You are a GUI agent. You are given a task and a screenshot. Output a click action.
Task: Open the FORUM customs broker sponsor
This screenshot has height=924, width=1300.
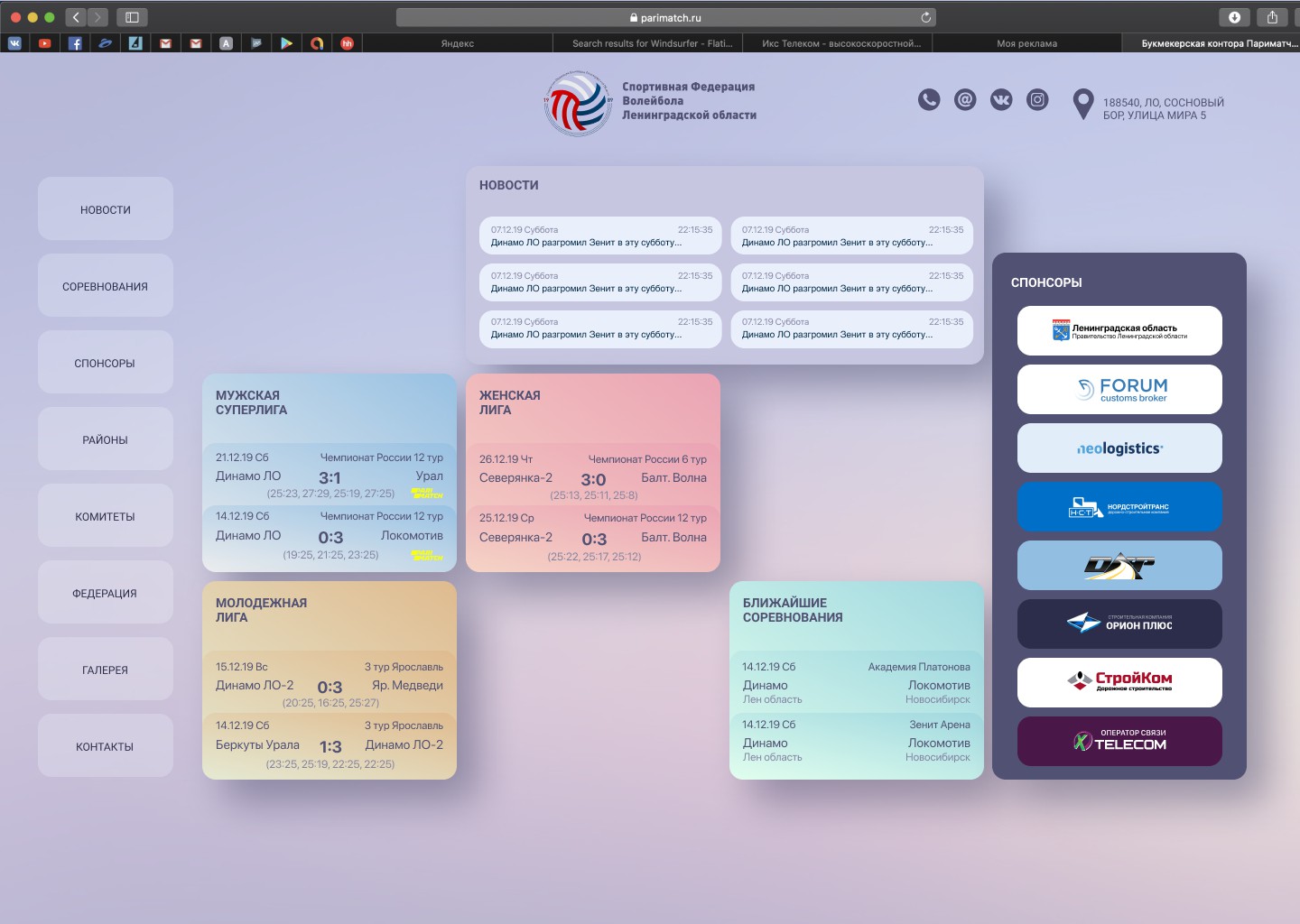[x=1119, y=390]
